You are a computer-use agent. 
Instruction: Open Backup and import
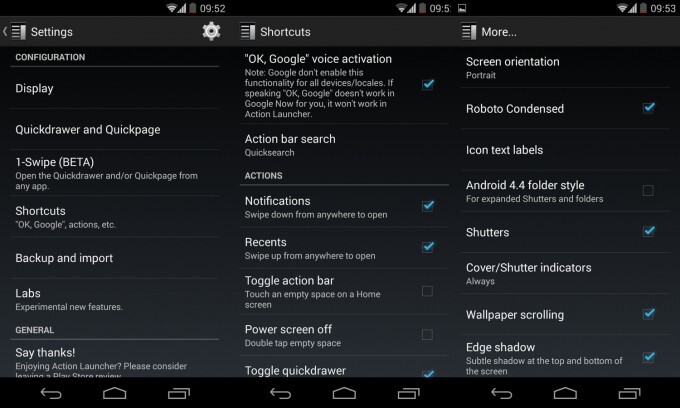(114, 258)
